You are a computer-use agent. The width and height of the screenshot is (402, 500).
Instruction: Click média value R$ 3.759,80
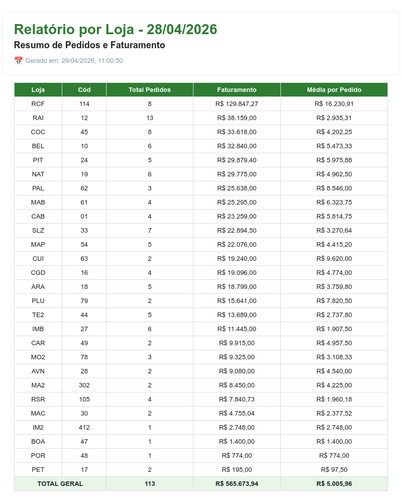(334, 287)
